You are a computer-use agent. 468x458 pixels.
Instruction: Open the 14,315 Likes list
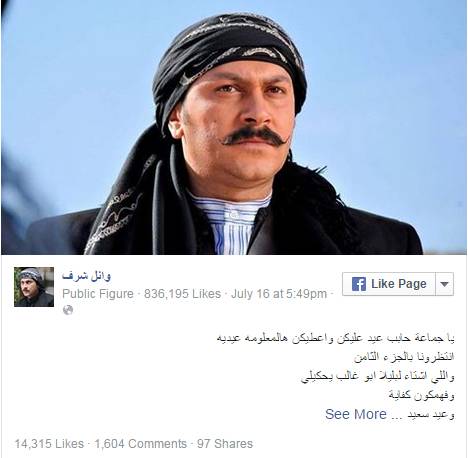(x=49, y=444)
